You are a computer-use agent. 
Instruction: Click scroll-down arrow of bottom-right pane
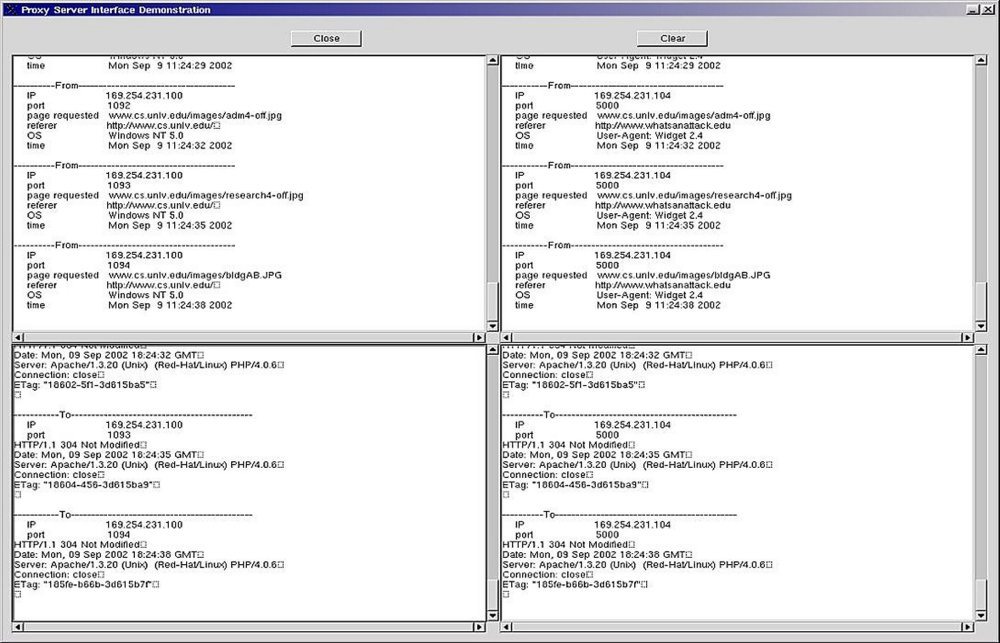click(980, 615)
